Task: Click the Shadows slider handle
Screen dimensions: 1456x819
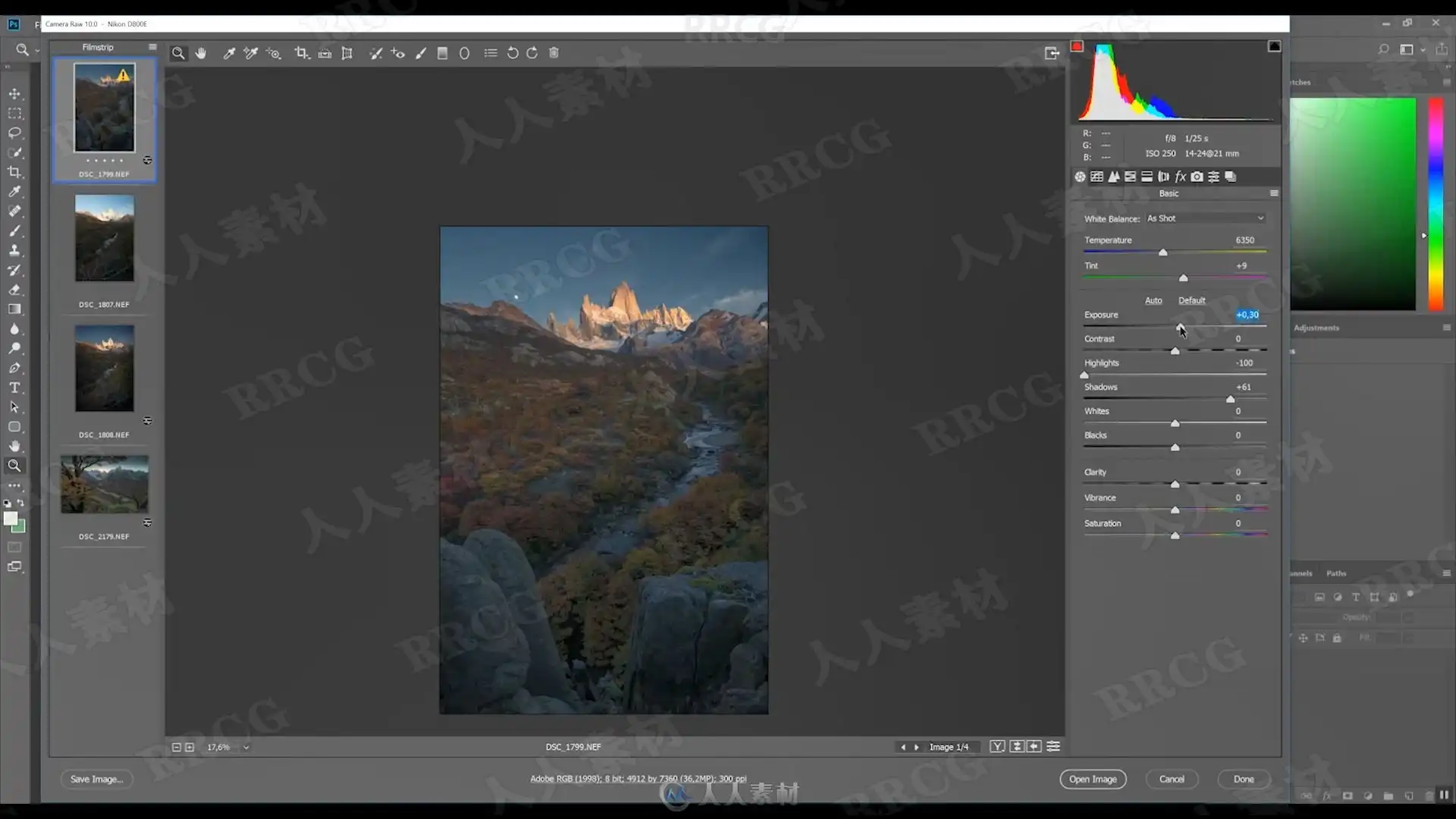Action: tap(1230, 399)
